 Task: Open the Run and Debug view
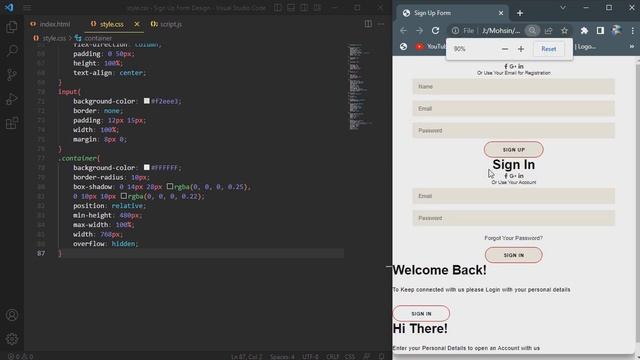[12, 99]
